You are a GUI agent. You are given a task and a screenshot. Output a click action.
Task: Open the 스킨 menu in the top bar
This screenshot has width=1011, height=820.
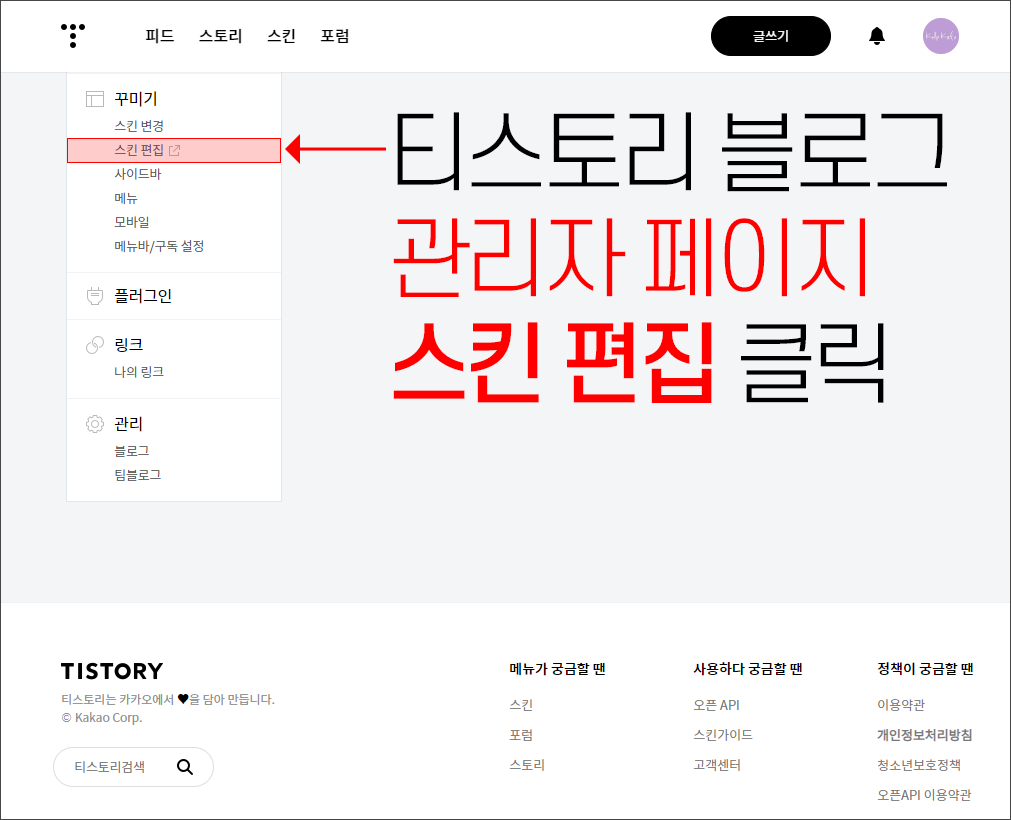(x=281, y=36)
